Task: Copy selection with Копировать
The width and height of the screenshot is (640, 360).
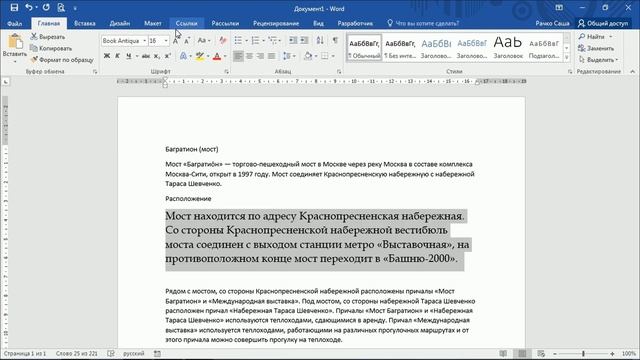Action: 51,48
